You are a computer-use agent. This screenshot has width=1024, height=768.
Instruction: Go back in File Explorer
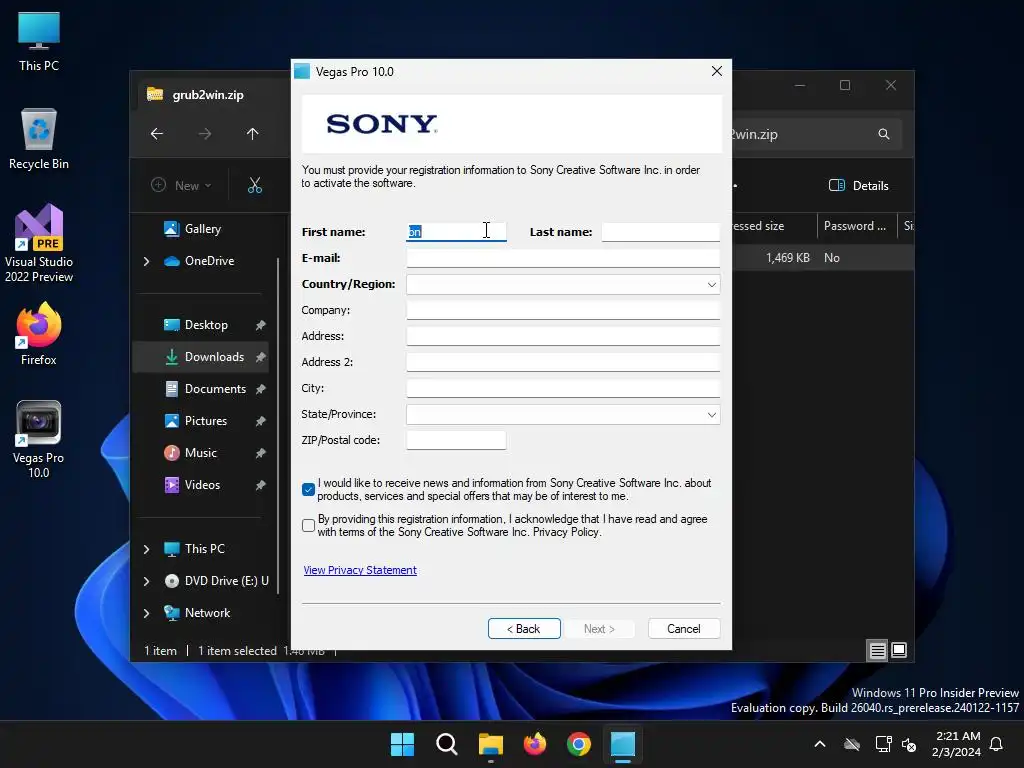click(x=157, y=134)
